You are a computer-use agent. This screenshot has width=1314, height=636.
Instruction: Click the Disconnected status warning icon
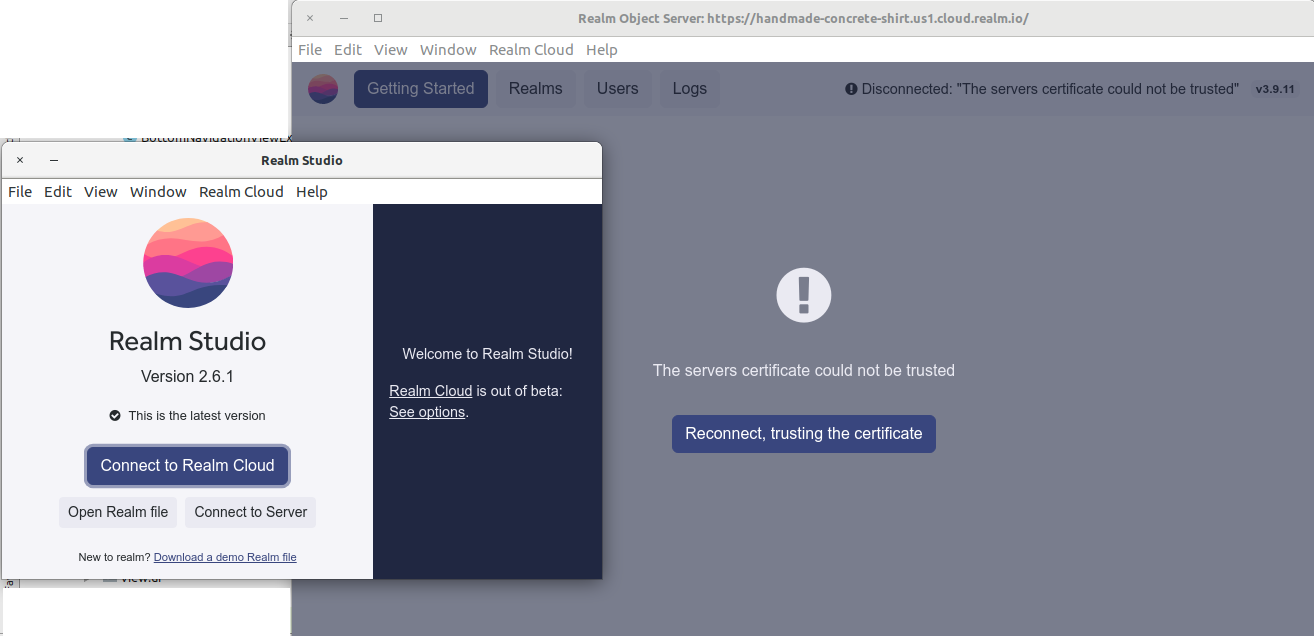(x=851, y=89)
